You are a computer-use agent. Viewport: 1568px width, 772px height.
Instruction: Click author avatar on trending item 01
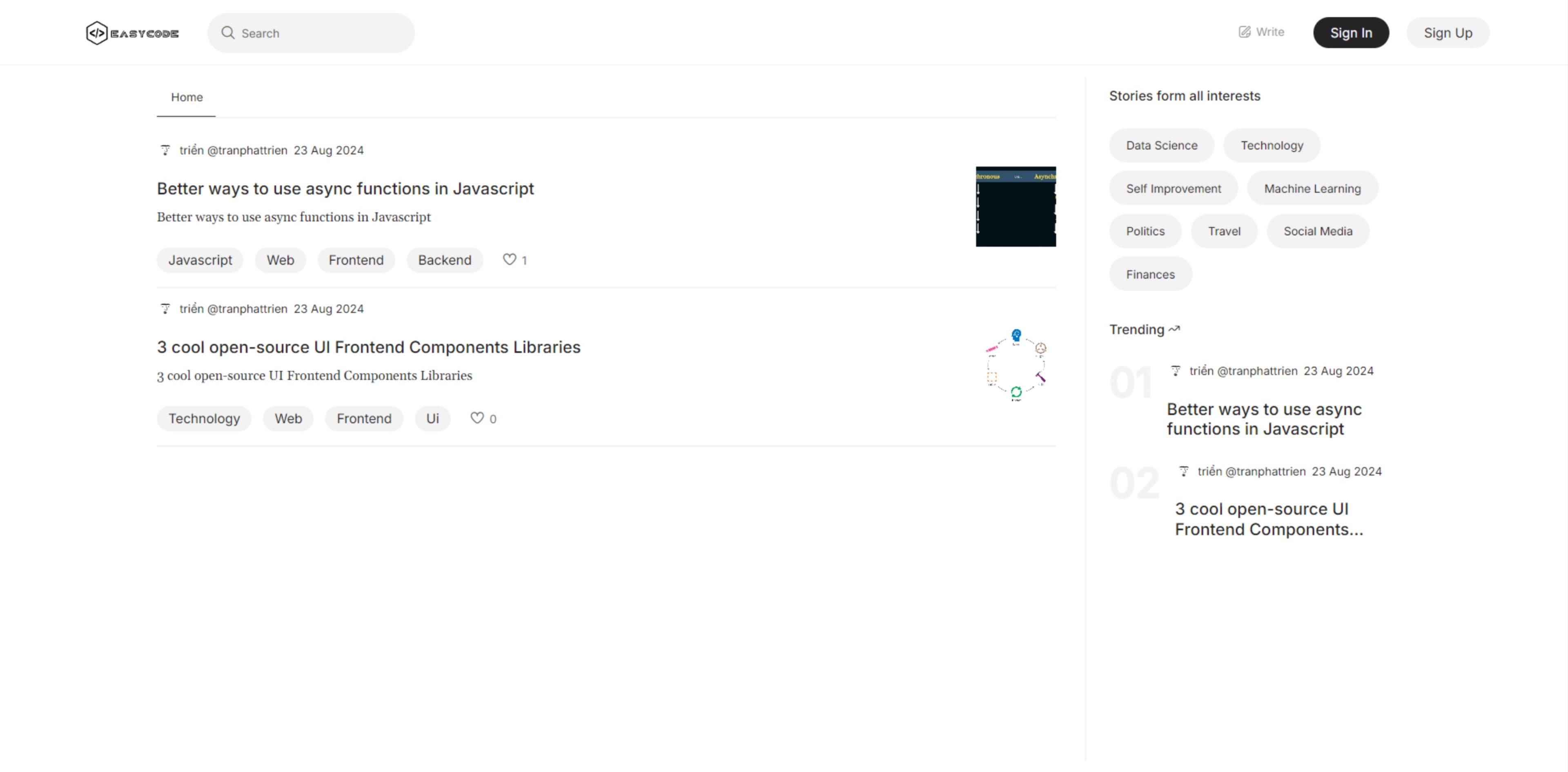click(x=1176, y=371)
